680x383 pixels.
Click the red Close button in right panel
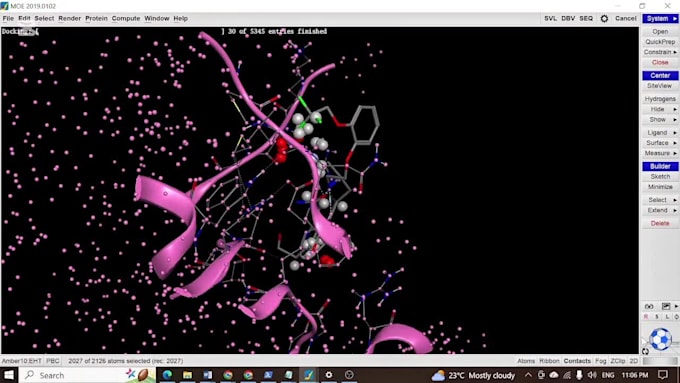pyautogui.click(x=660, y=62)
